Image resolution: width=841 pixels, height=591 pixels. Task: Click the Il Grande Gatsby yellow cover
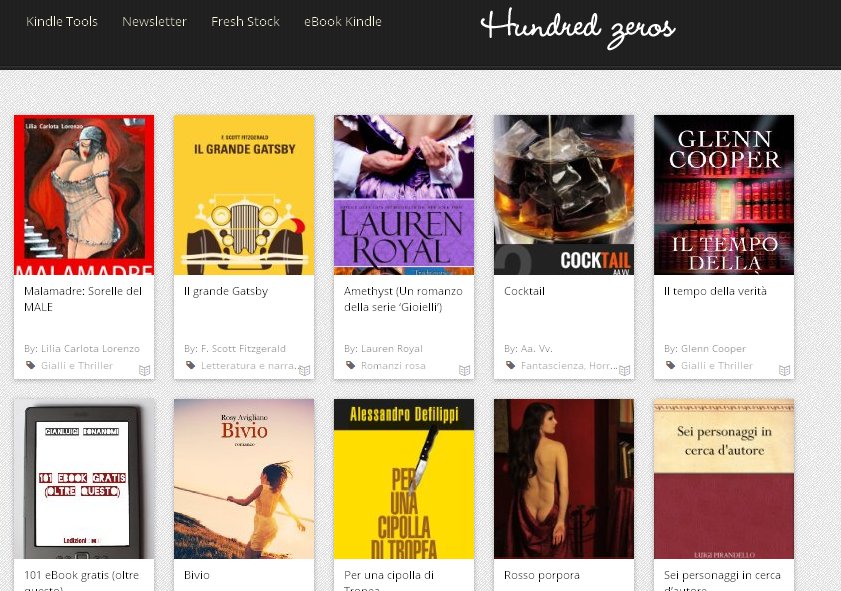(244, 195)
